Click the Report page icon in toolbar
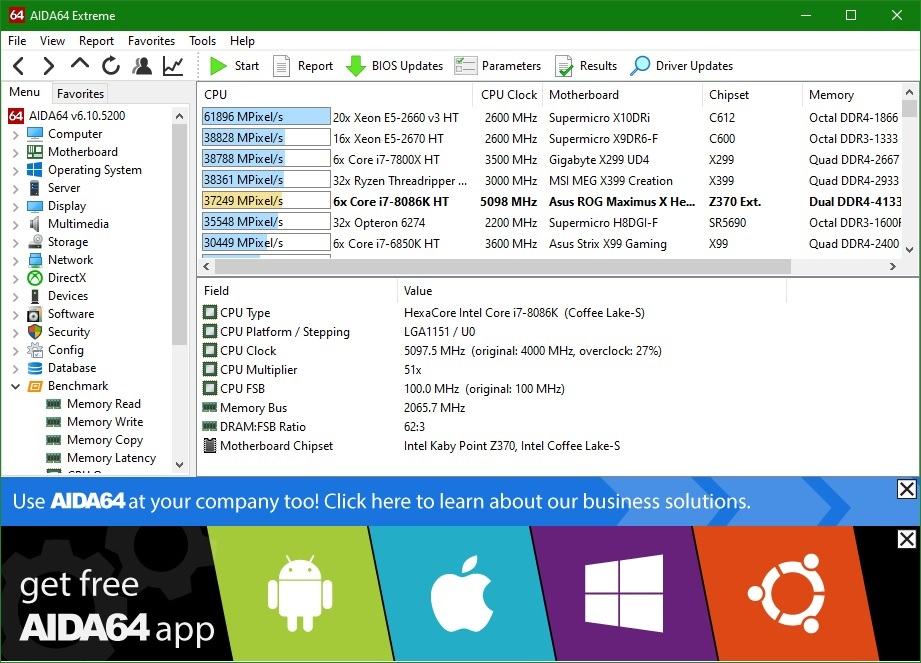Viewport: 921px width, 663px height. pos(281,66)
